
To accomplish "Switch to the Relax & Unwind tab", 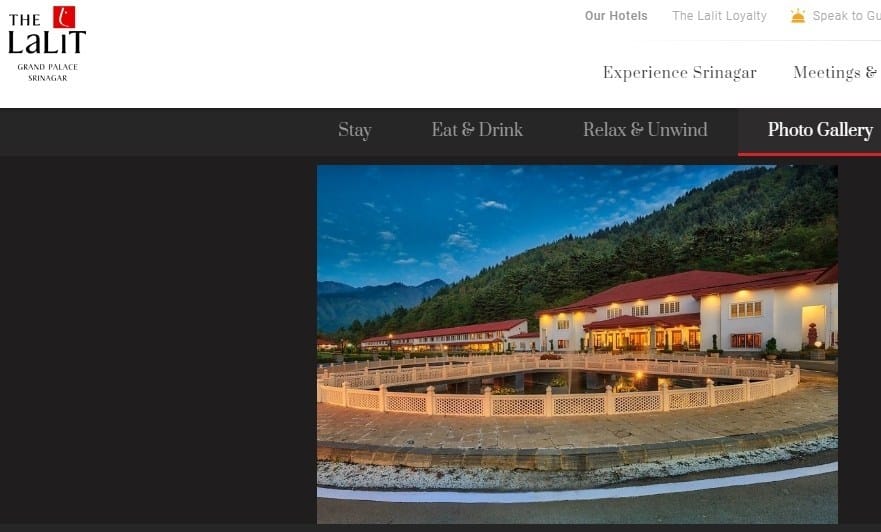I will 645,130.
